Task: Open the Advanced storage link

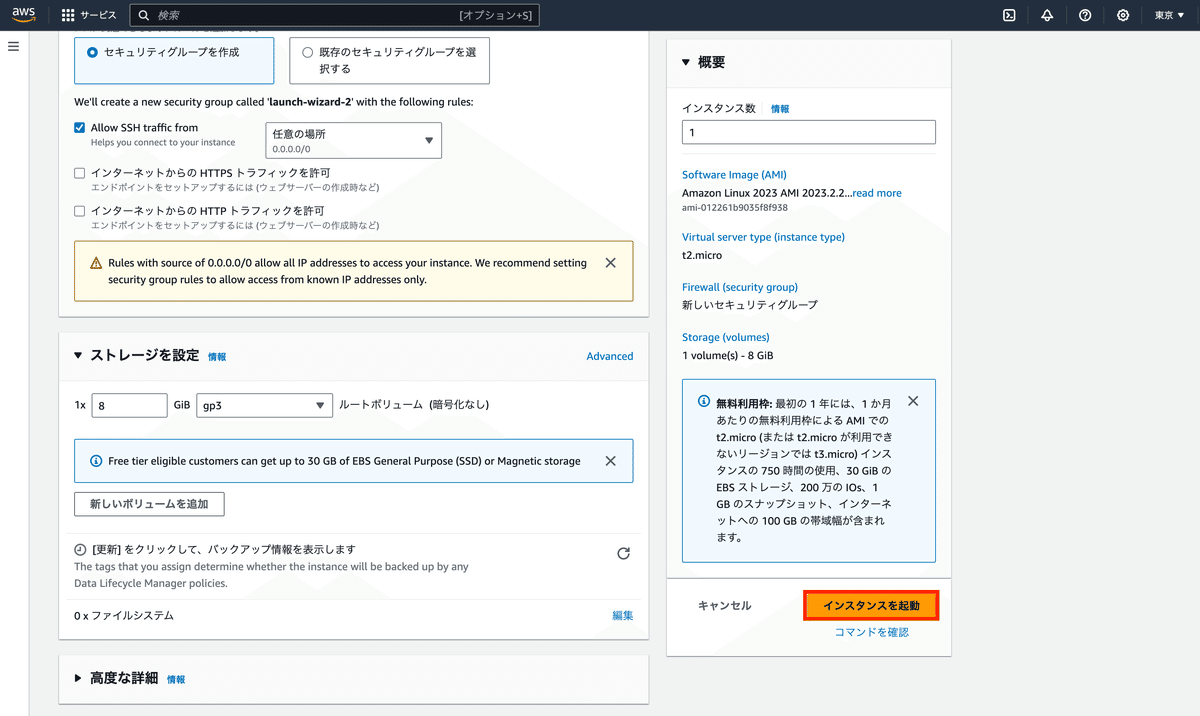Action: (x=609, y=356)
